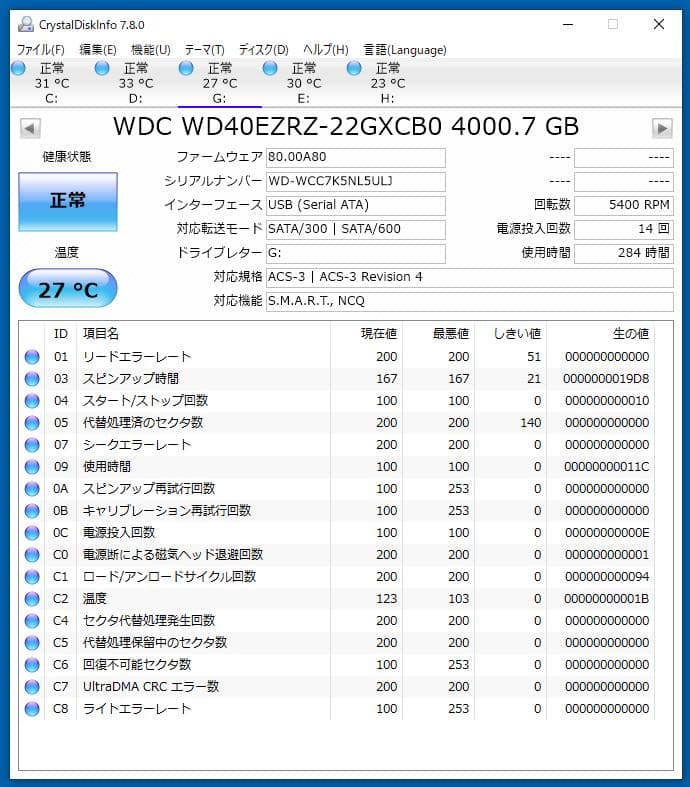Click the status orb of row C2 温度
This screenshot has height=787, width=690.
tap(32, 599)
